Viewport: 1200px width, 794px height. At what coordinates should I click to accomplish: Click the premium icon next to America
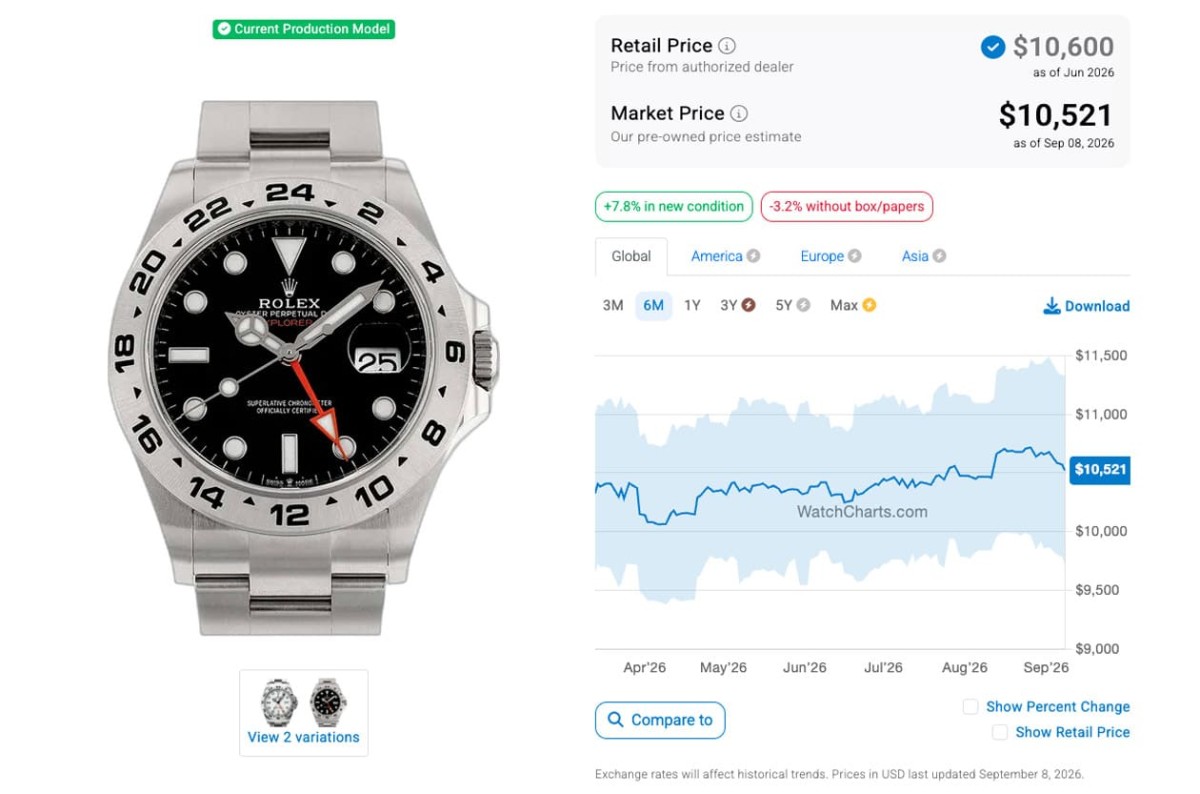[753, 256]
